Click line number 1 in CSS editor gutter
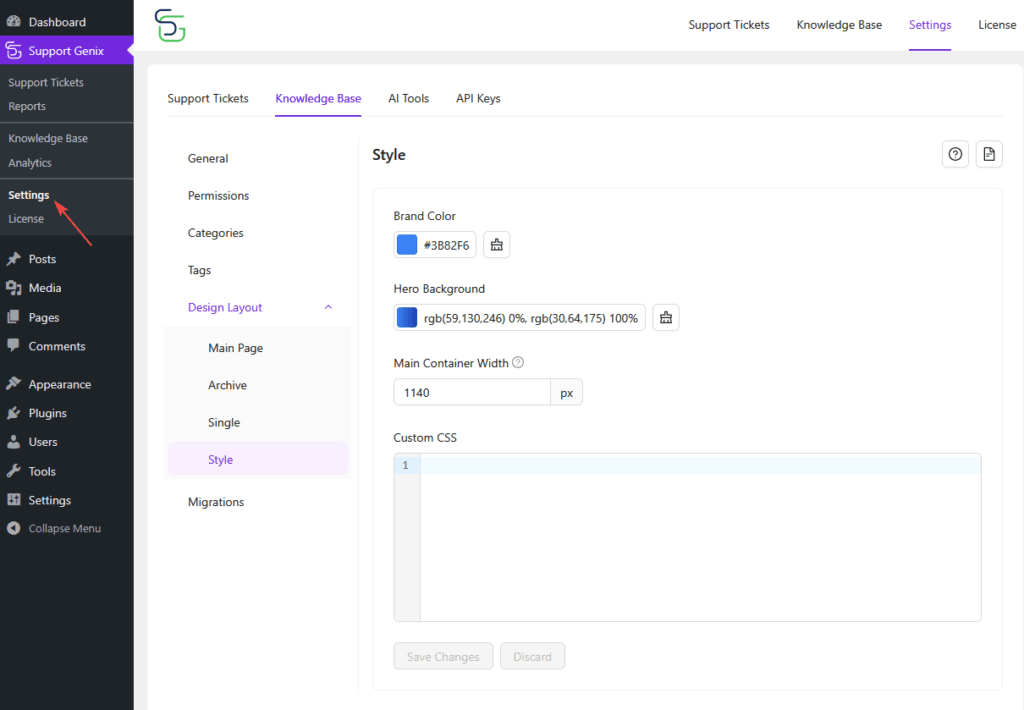Screen dimensions: 1024x710 (405, 465)
